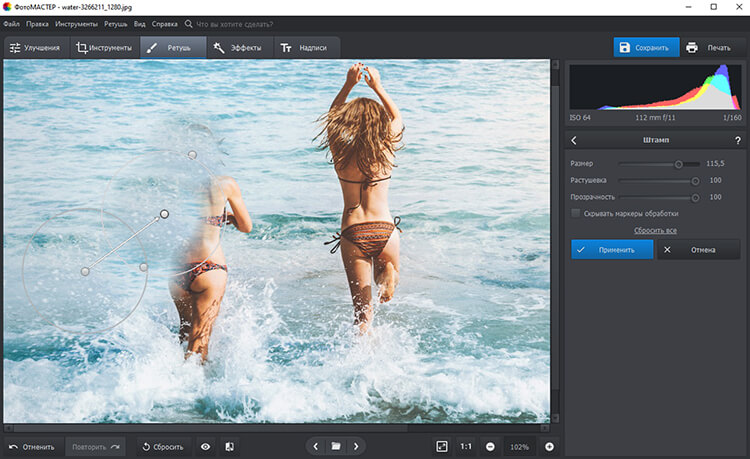The height and width of the screenshot is (459, 750).
Task: Open help for the Штамп tool
Action: (x=737, y=140)
